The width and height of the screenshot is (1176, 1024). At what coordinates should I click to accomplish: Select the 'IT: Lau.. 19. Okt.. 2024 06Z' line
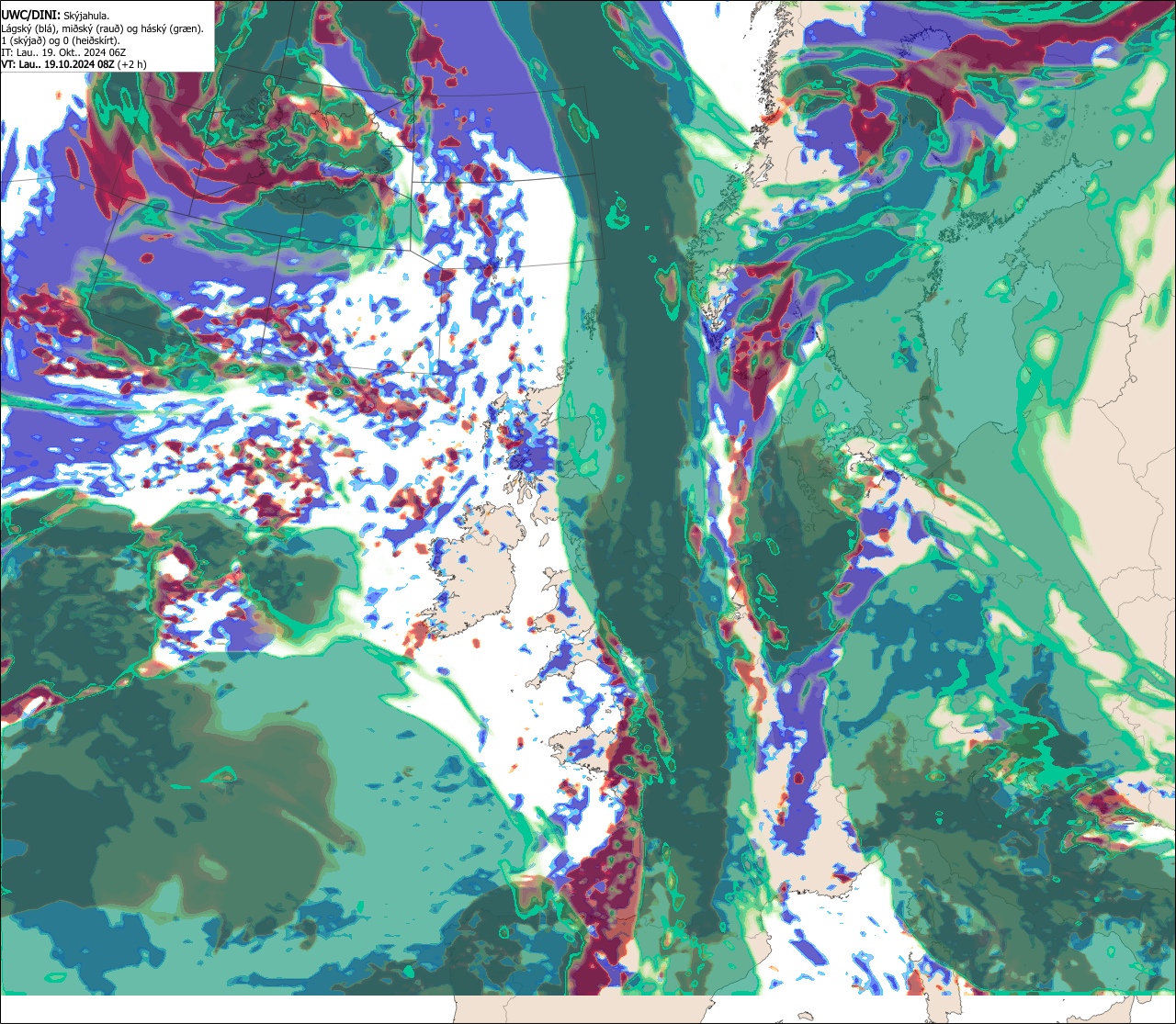[63, 52]
